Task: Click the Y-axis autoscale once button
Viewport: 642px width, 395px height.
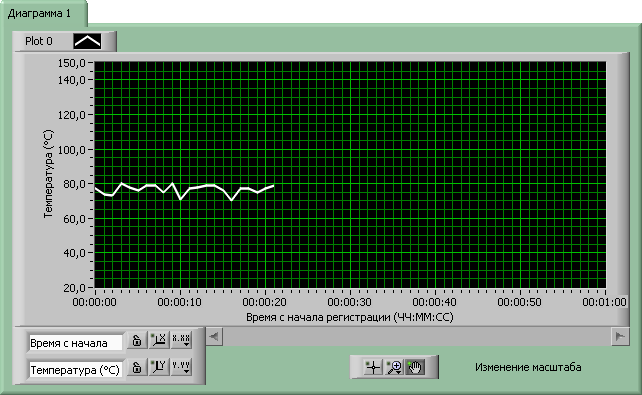Action: tap(159, 367)
